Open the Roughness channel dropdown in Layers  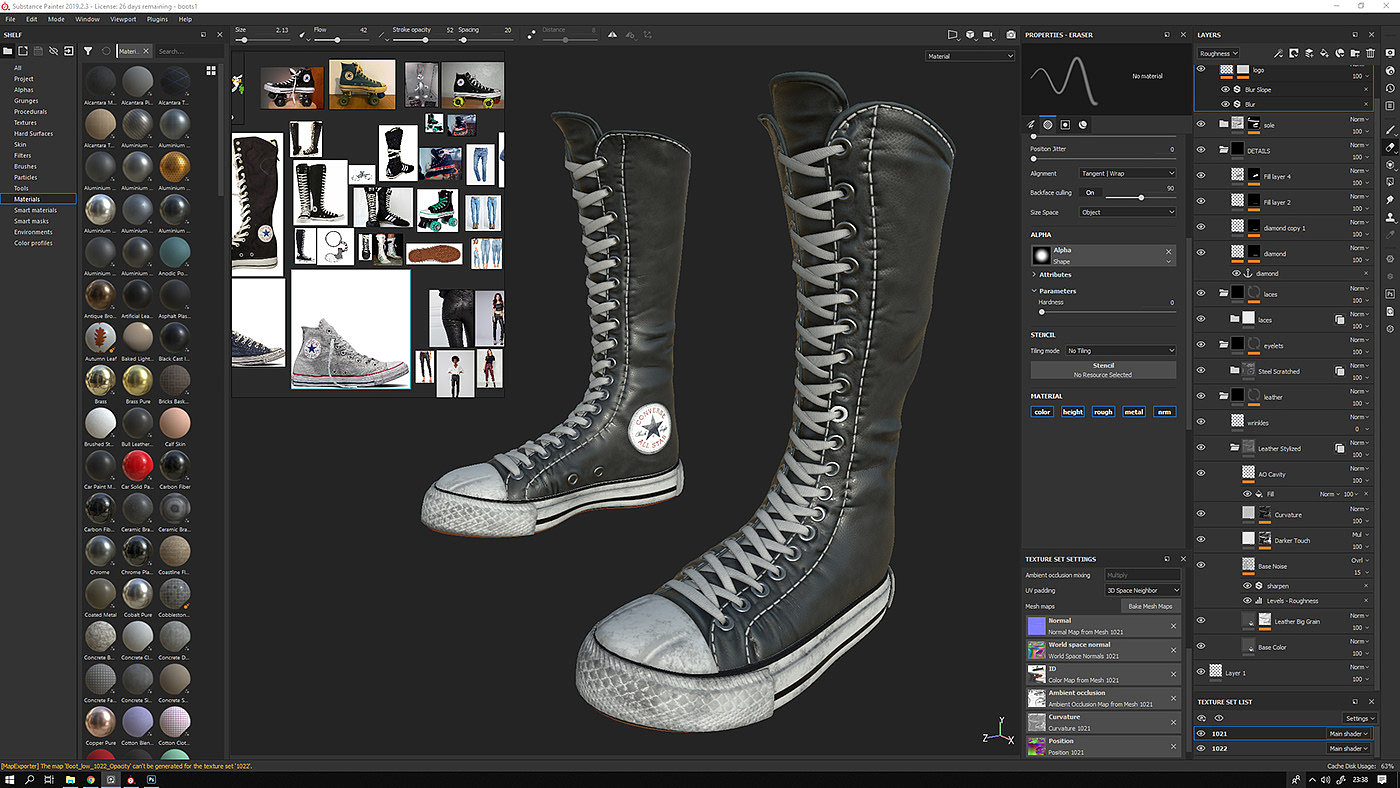[1218, 54]
